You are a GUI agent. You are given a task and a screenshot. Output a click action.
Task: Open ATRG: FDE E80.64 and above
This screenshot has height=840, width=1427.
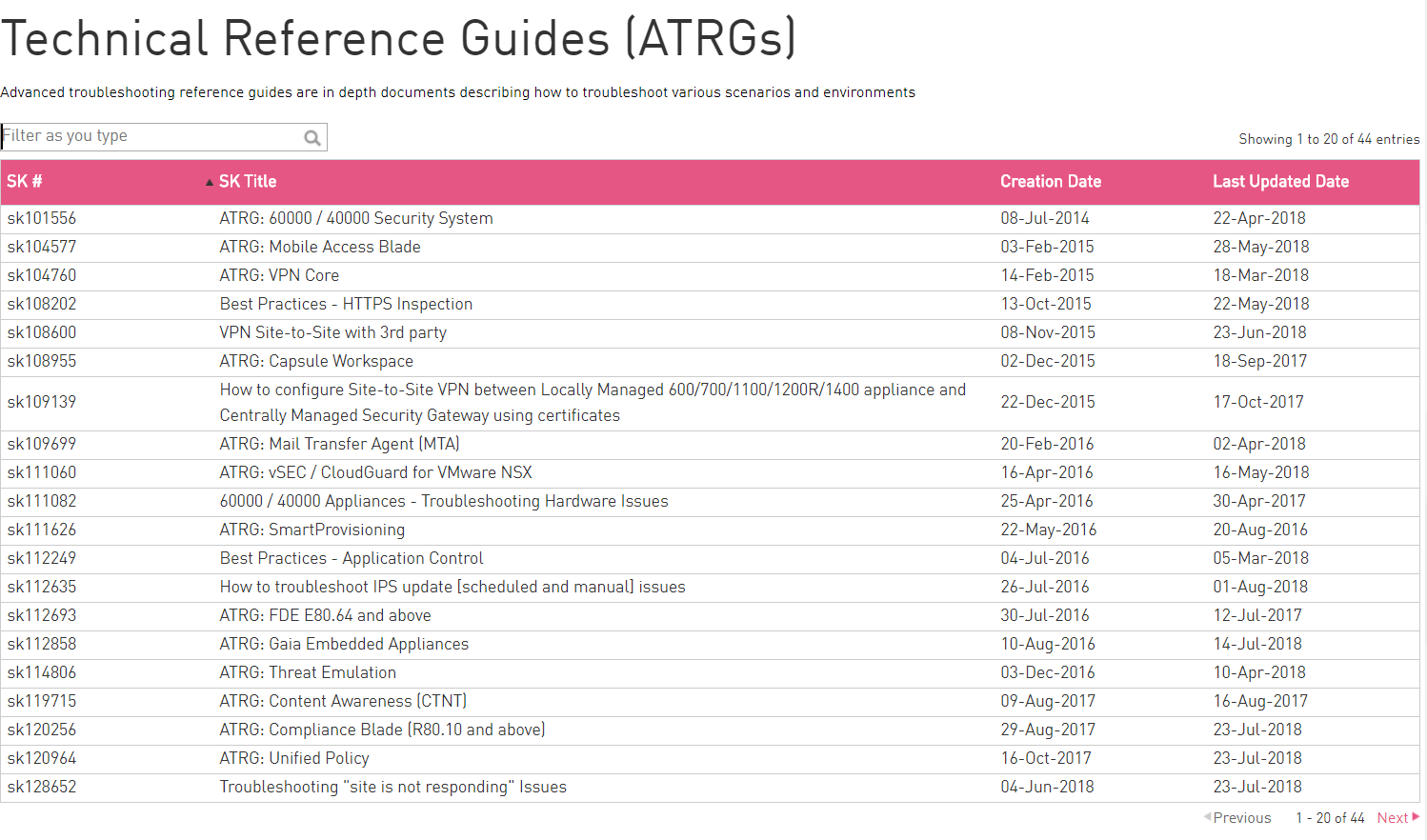326,615
